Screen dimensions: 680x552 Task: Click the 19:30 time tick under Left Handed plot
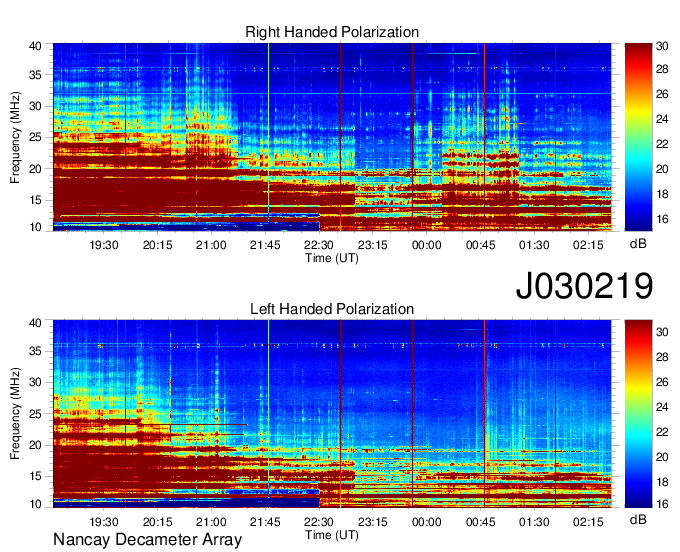[x=104, y=522]
